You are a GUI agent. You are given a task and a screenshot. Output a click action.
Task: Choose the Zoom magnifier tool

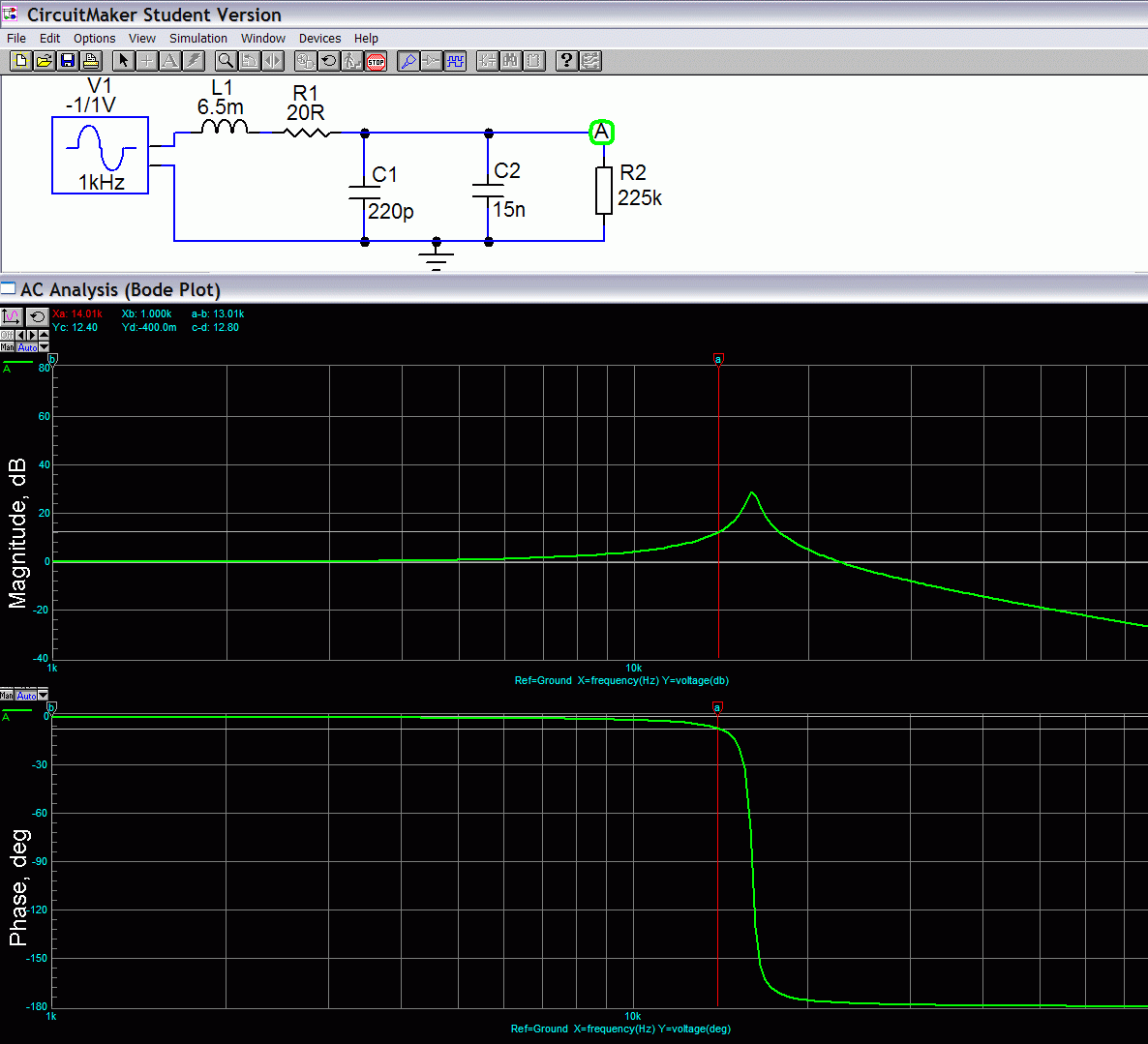tap(226, 61)
